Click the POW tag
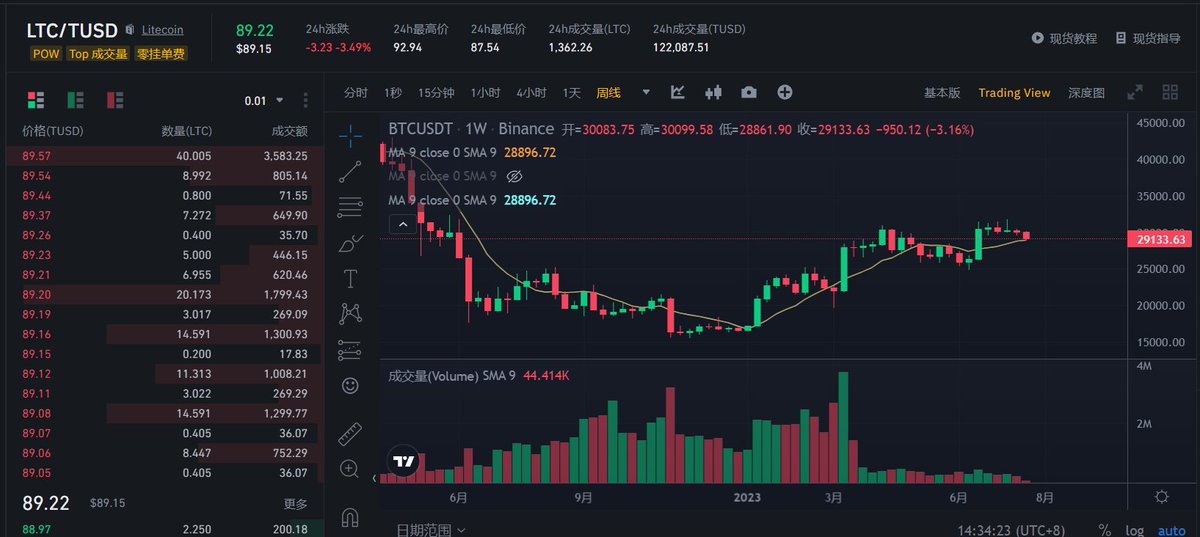 coord(46,54)
